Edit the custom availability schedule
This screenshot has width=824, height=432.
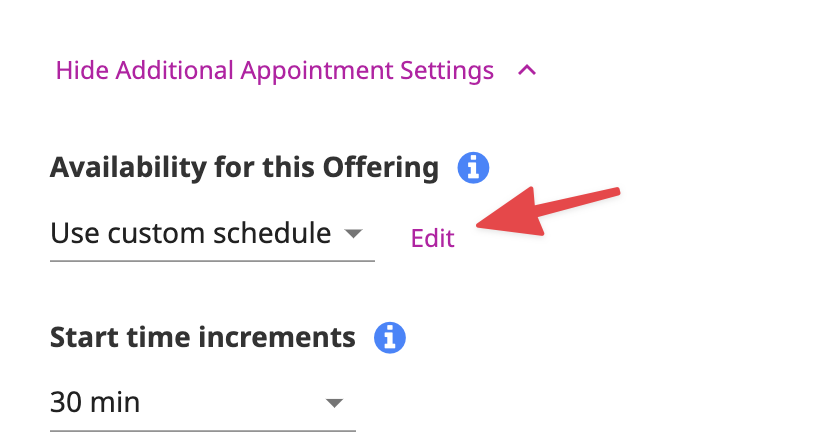432,238
